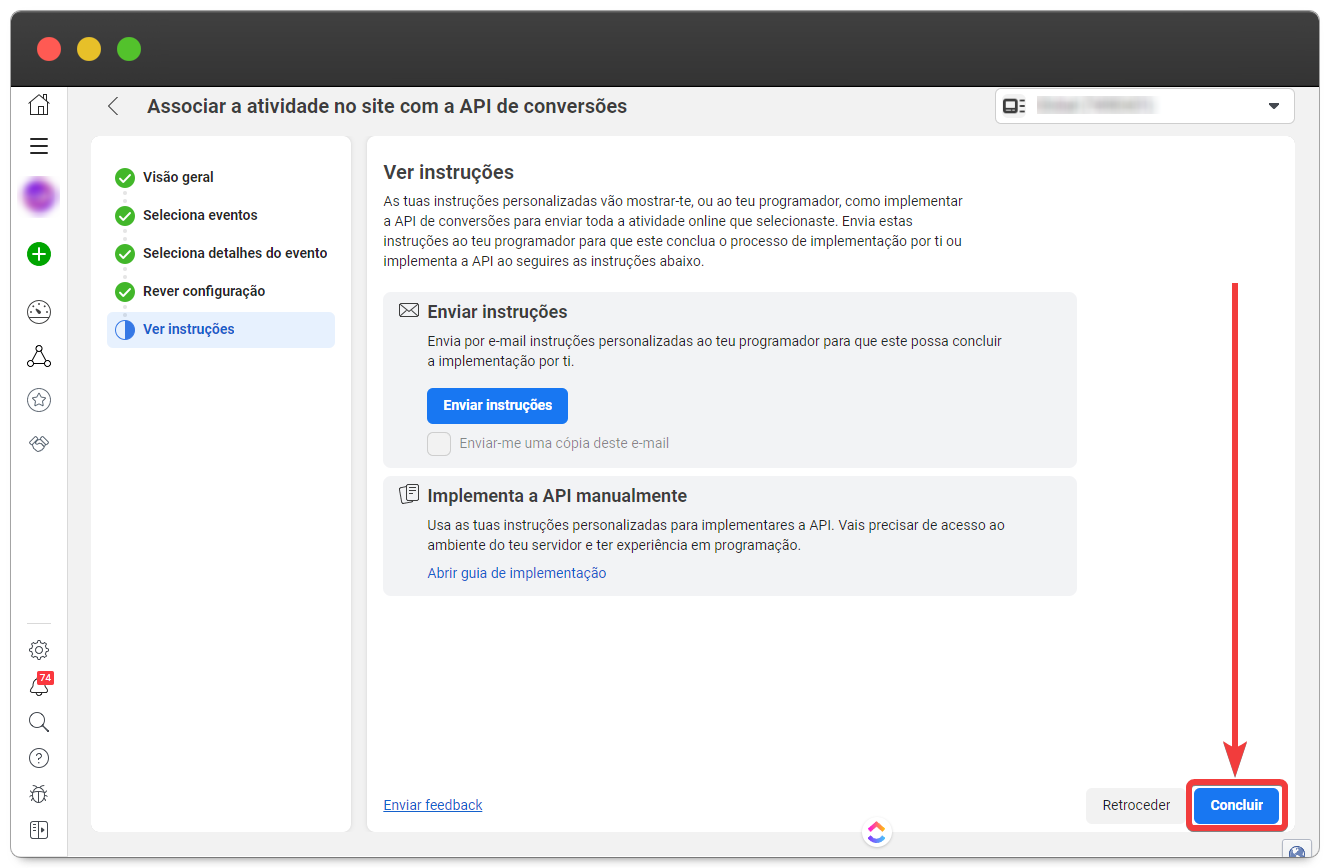Open the help question mark icon
This screenshot has height=868, width=1330.
pos(39,758)
